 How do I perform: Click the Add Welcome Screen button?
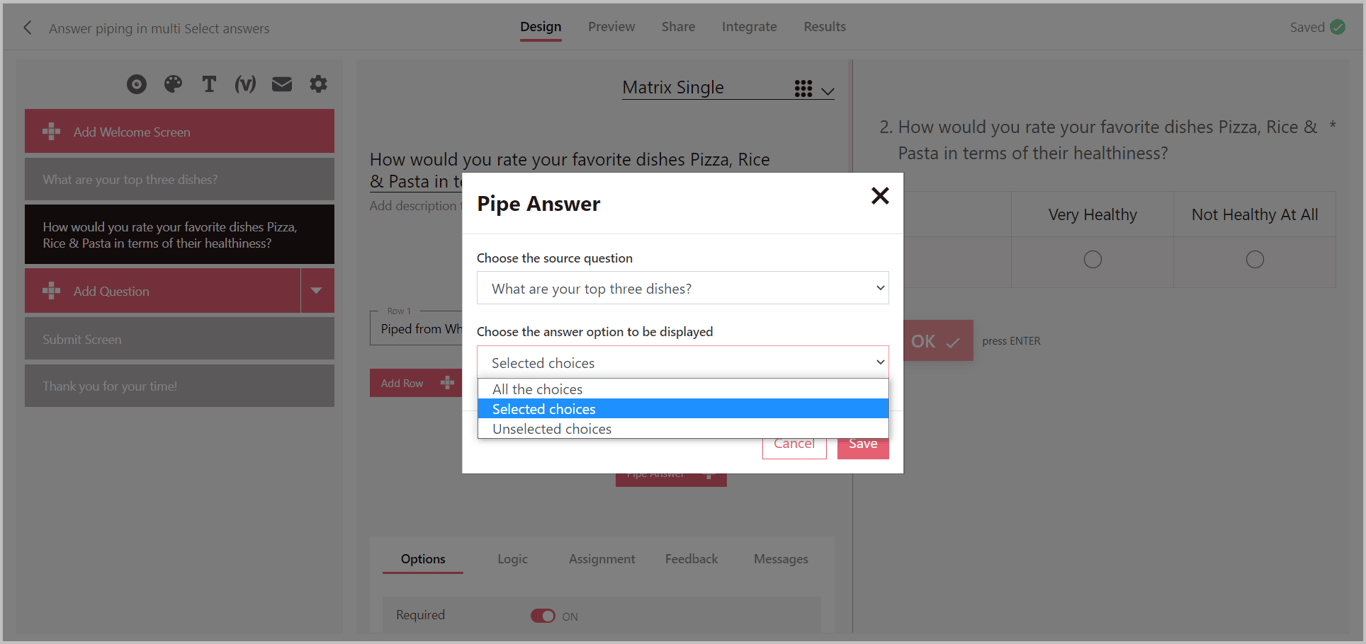click(x=179, y=132)
